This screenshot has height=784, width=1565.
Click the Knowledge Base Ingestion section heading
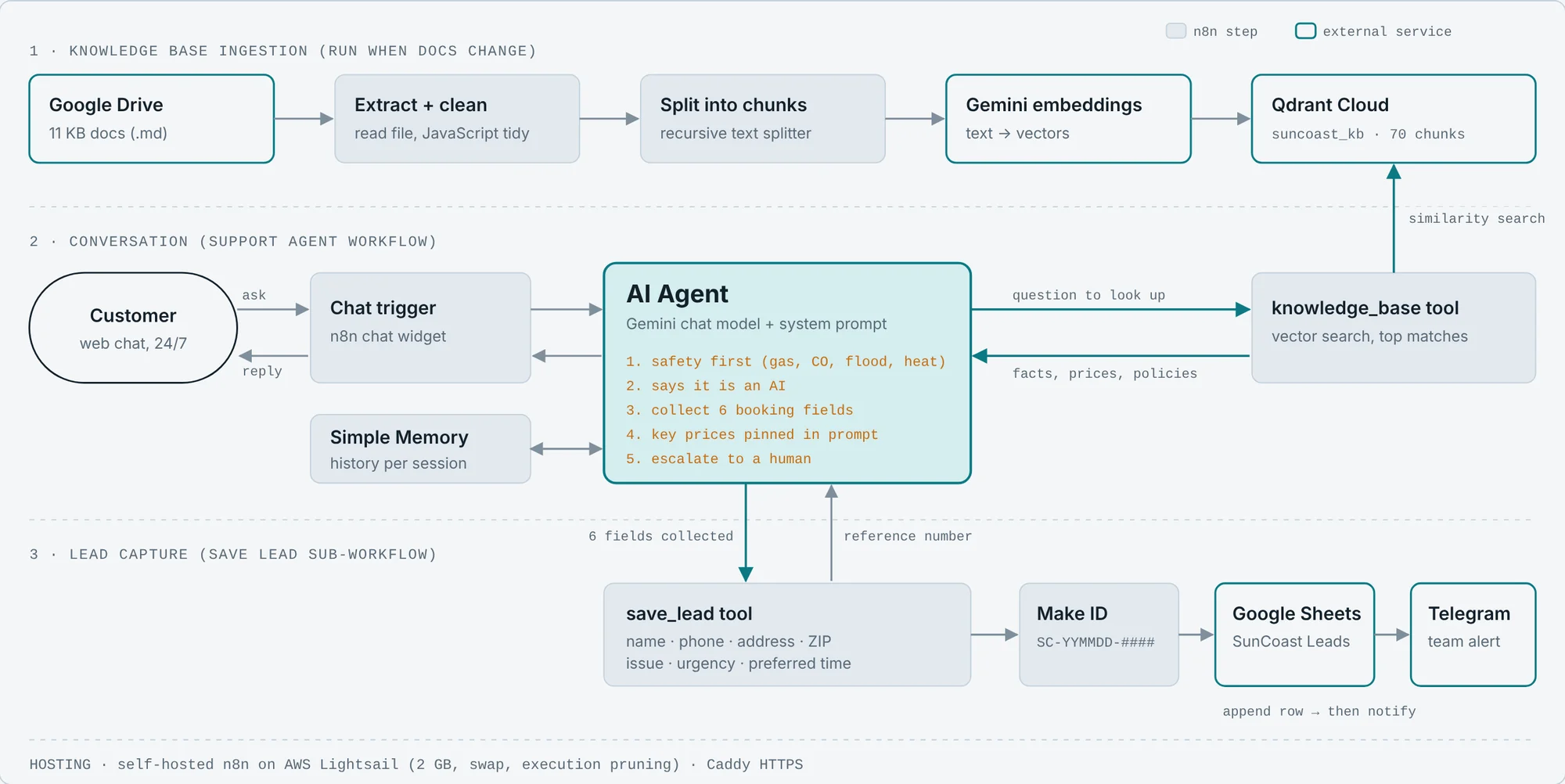(x=282, y=51)
